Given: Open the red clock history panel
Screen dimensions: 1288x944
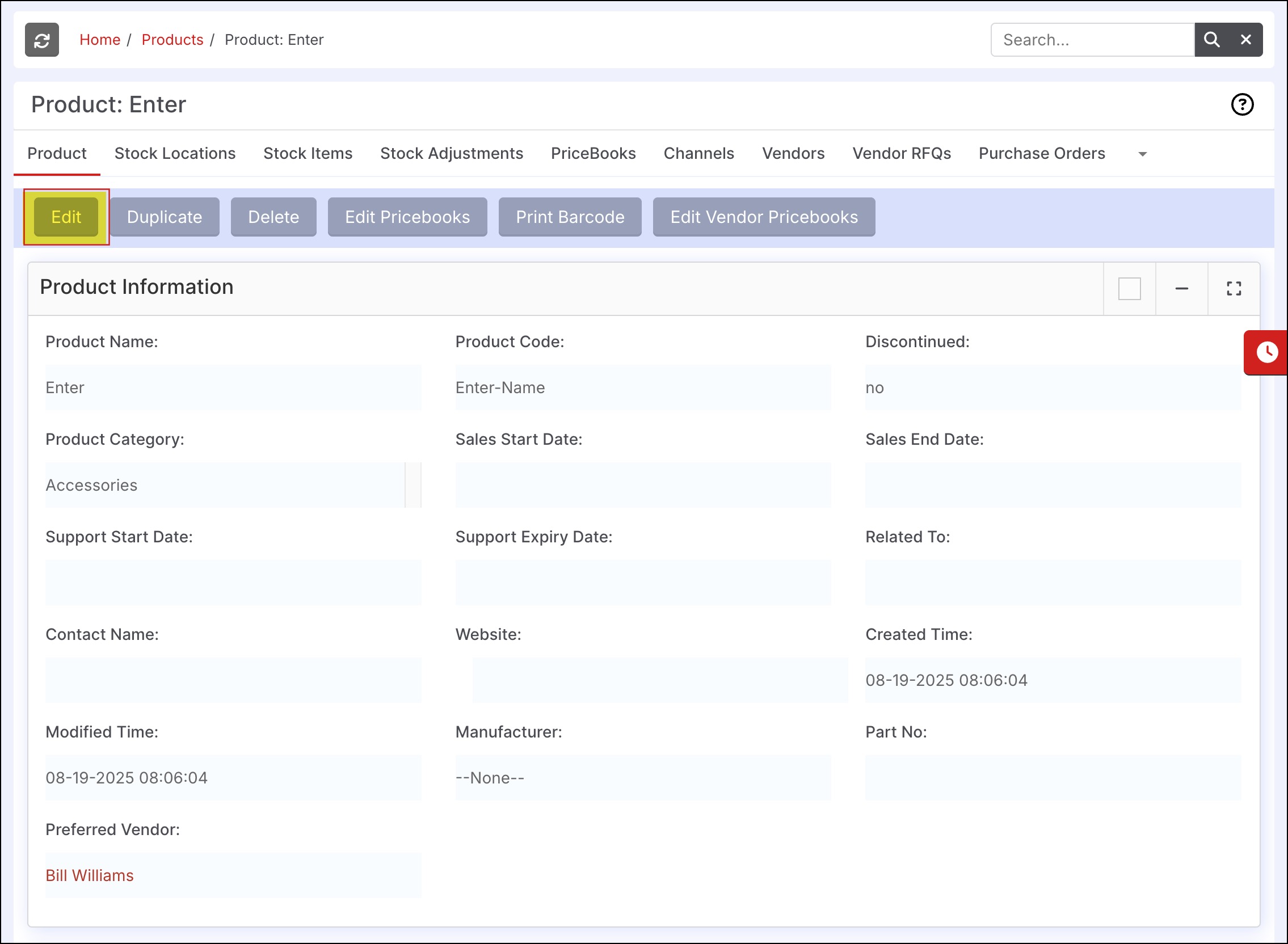Looking at the screenshot, I should pos(1266,352).
